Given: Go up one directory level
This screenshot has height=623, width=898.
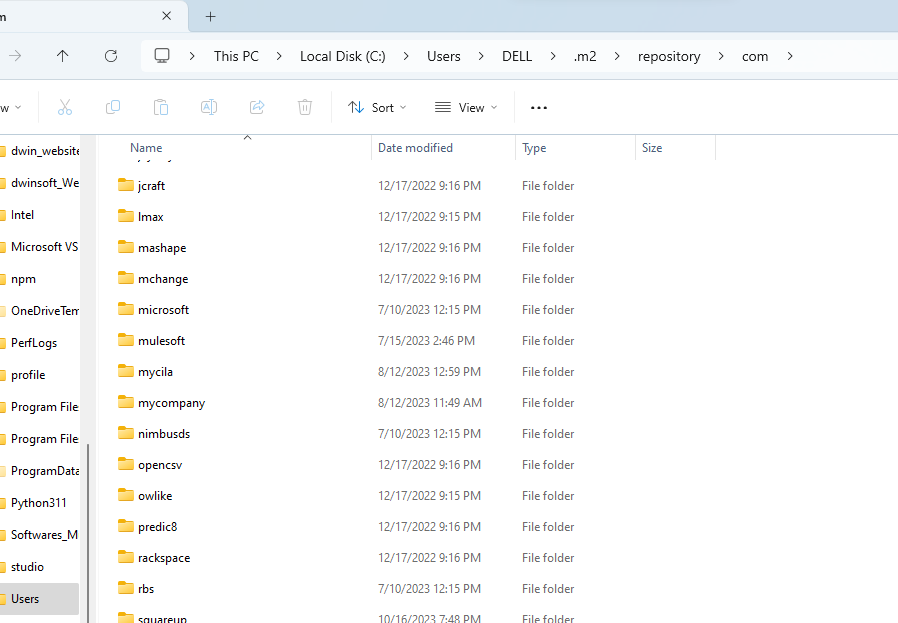Looking at the screenshot, I should pyautogui.click(x=63, y=56).
